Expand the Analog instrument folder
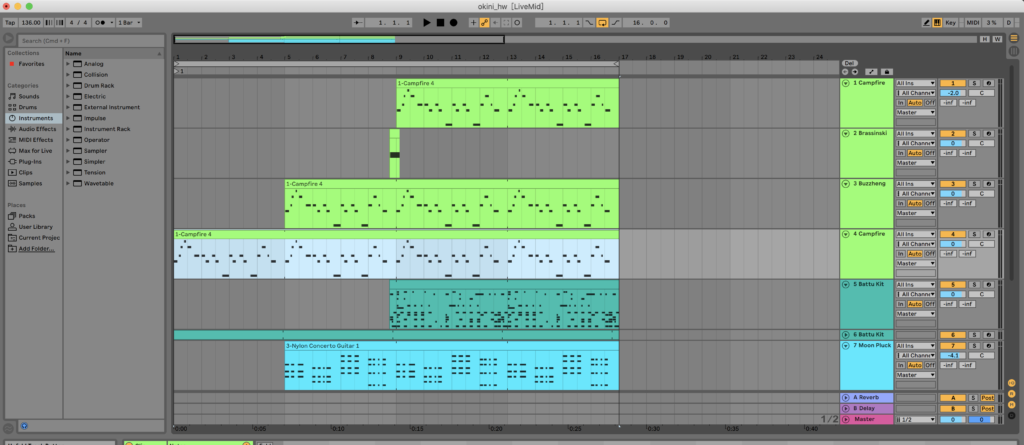 tap(69, 64)
